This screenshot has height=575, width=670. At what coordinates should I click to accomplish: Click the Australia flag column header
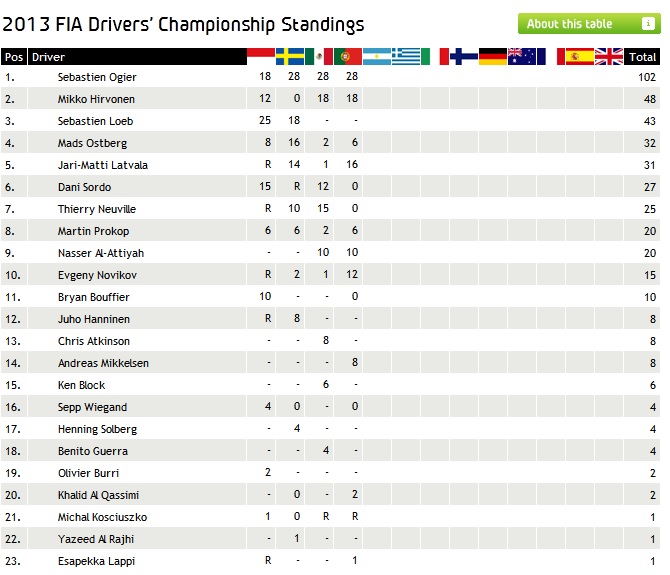522,57
